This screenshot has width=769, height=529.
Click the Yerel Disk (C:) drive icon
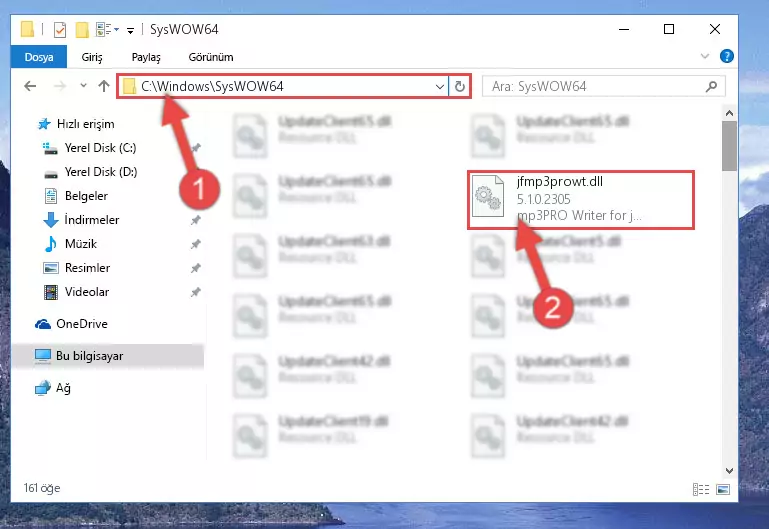pyautogui.click(x=50, y=148)
